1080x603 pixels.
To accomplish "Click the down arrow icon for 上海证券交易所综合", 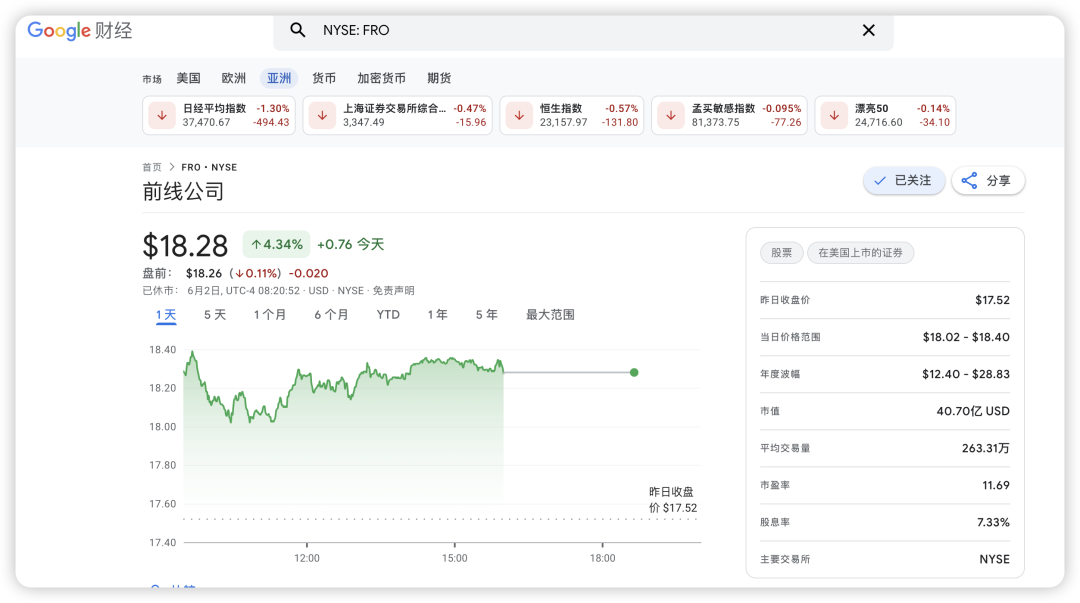I will click(322, 115).
